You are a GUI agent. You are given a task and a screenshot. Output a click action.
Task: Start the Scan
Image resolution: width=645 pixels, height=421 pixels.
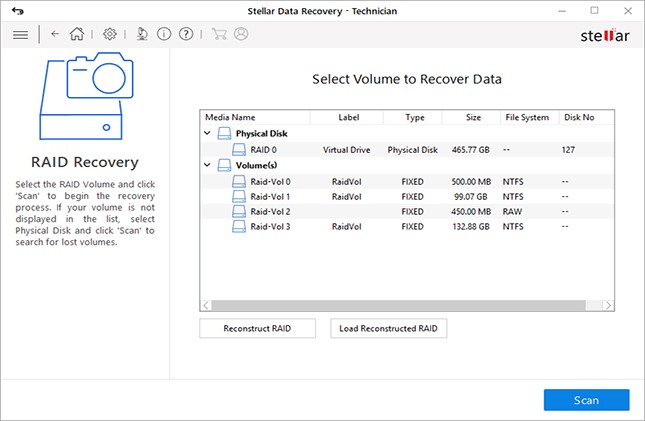(x=587, y=400)
